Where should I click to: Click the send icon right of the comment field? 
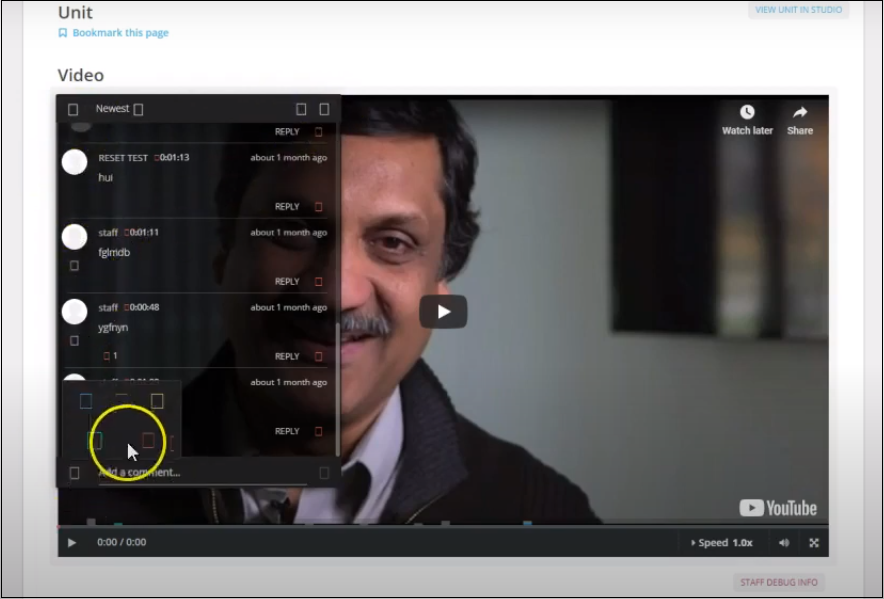(324, 473)
